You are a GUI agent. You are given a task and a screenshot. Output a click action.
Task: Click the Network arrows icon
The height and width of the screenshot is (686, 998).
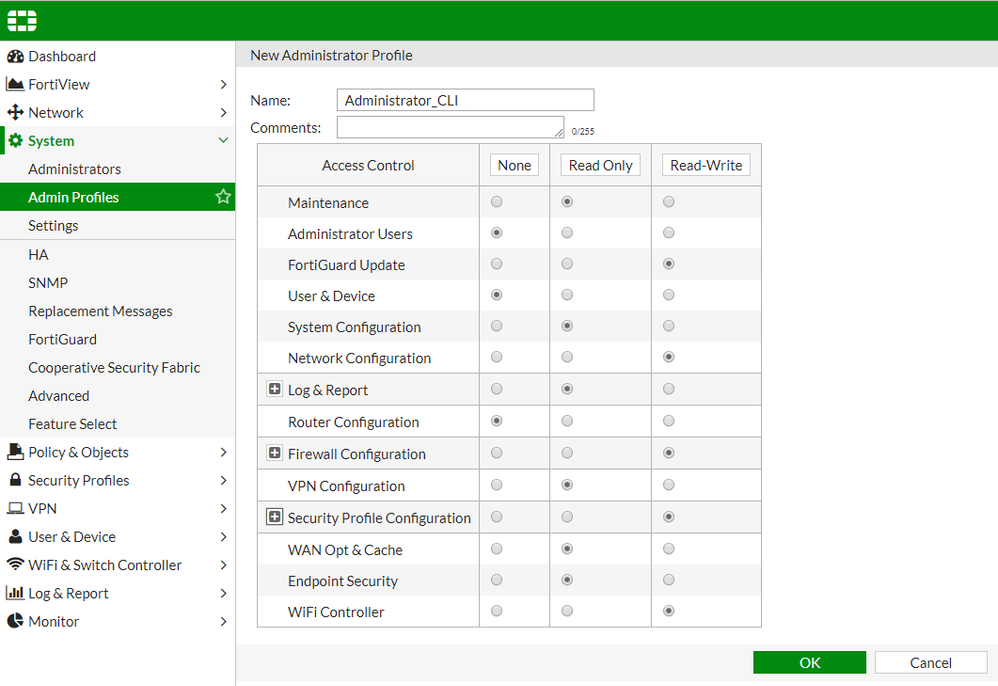point(15,112)
